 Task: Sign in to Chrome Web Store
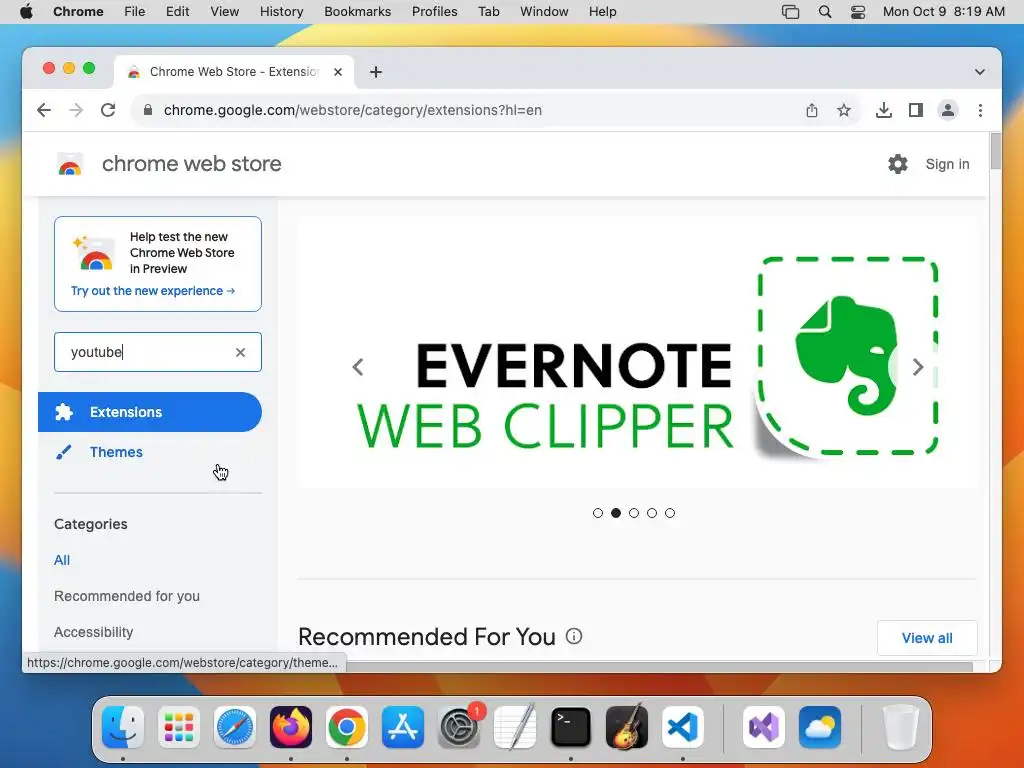(947, 164)
